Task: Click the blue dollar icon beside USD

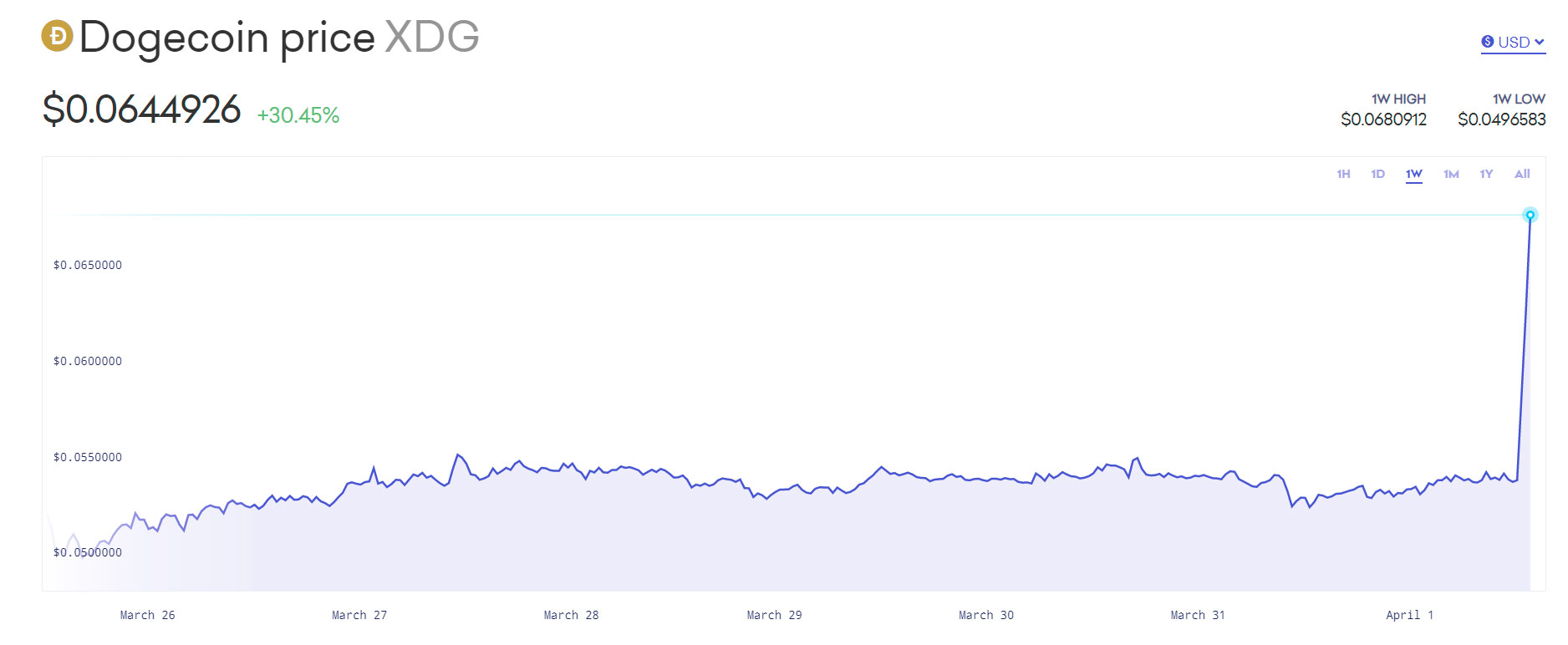Action: pyautogui.click(x=1487, y=42)
